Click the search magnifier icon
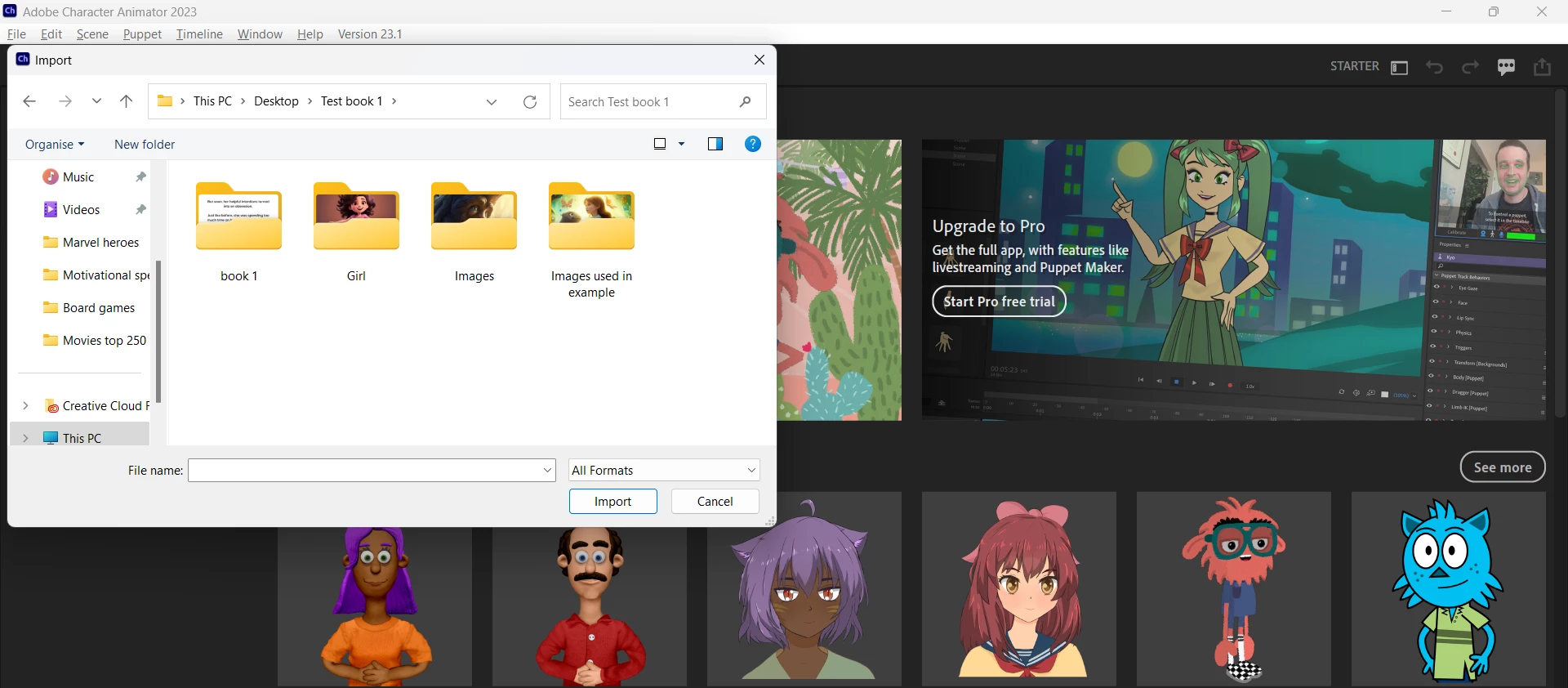Image resolution: width=1568 pixels, height=688 pixels. tap(745, 101)
